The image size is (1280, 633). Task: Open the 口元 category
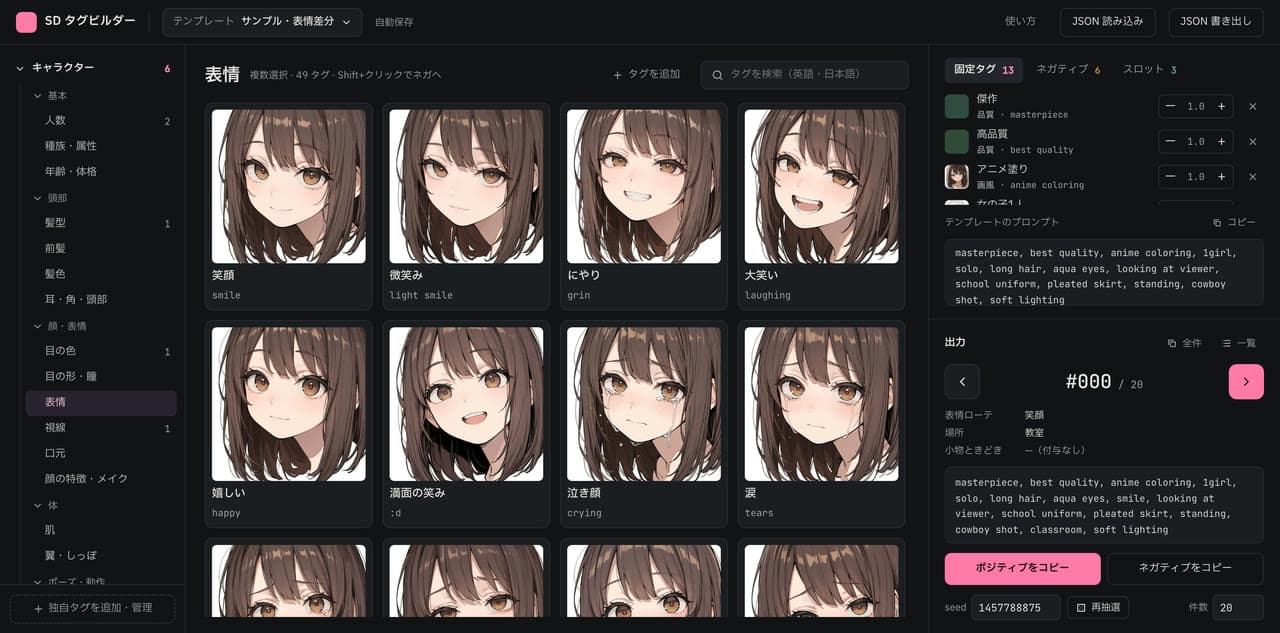tap(101, 454)
